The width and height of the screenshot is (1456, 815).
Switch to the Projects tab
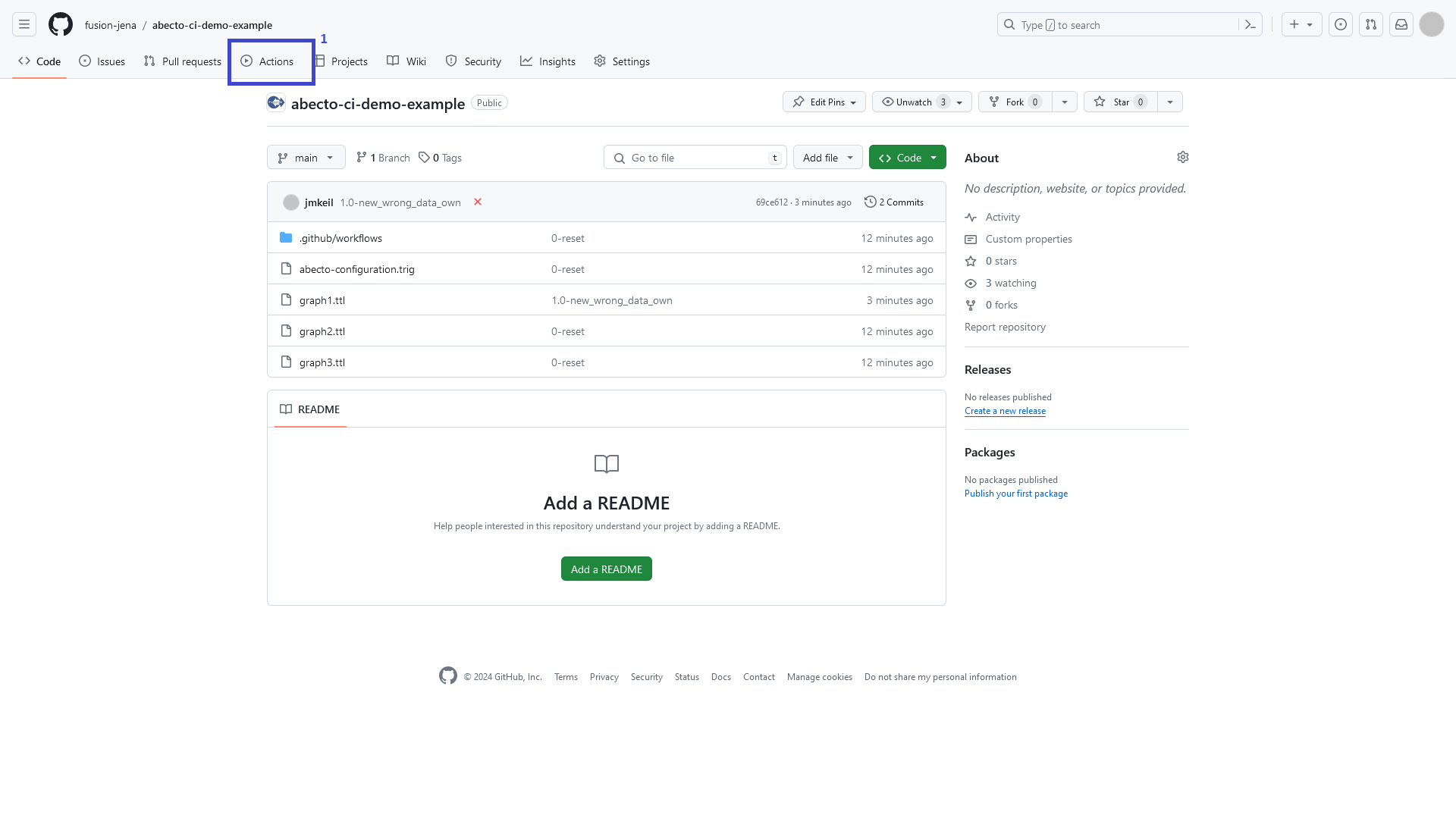[x=341, y=61]
